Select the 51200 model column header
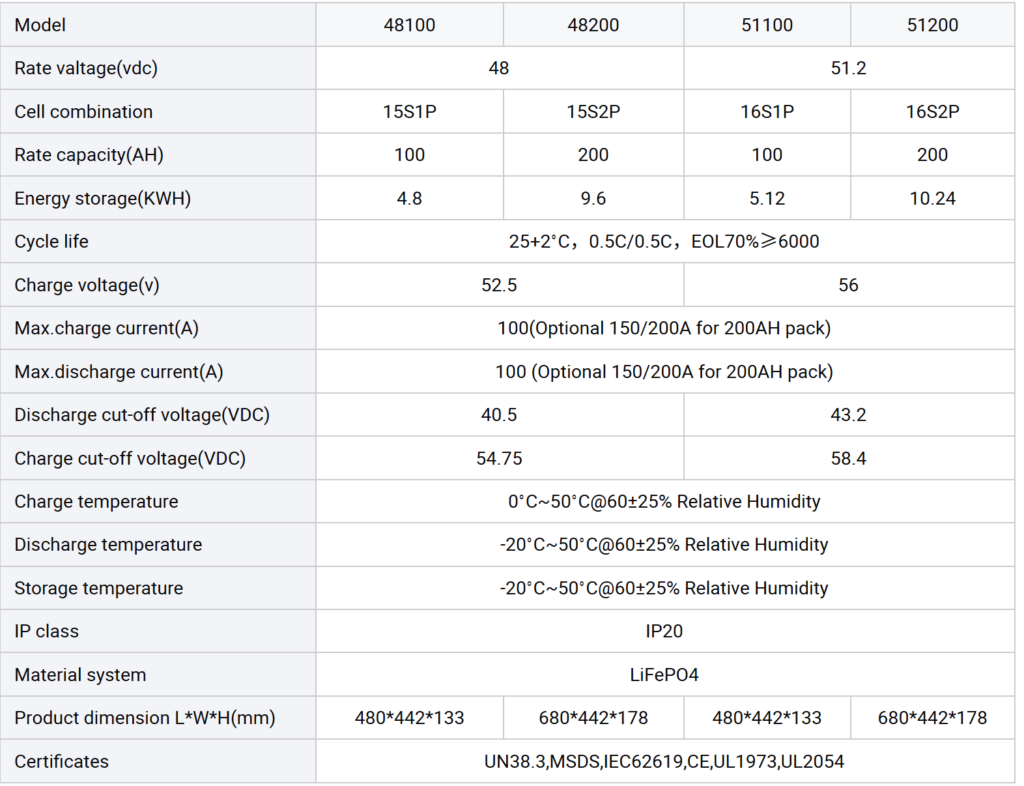 coord(932,25)
